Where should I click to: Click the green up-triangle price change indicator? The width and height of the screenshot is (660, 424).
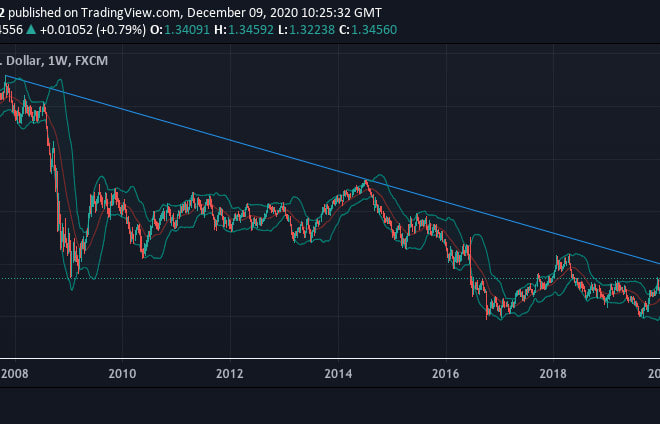pyautogui.click(x=31, y=29)
